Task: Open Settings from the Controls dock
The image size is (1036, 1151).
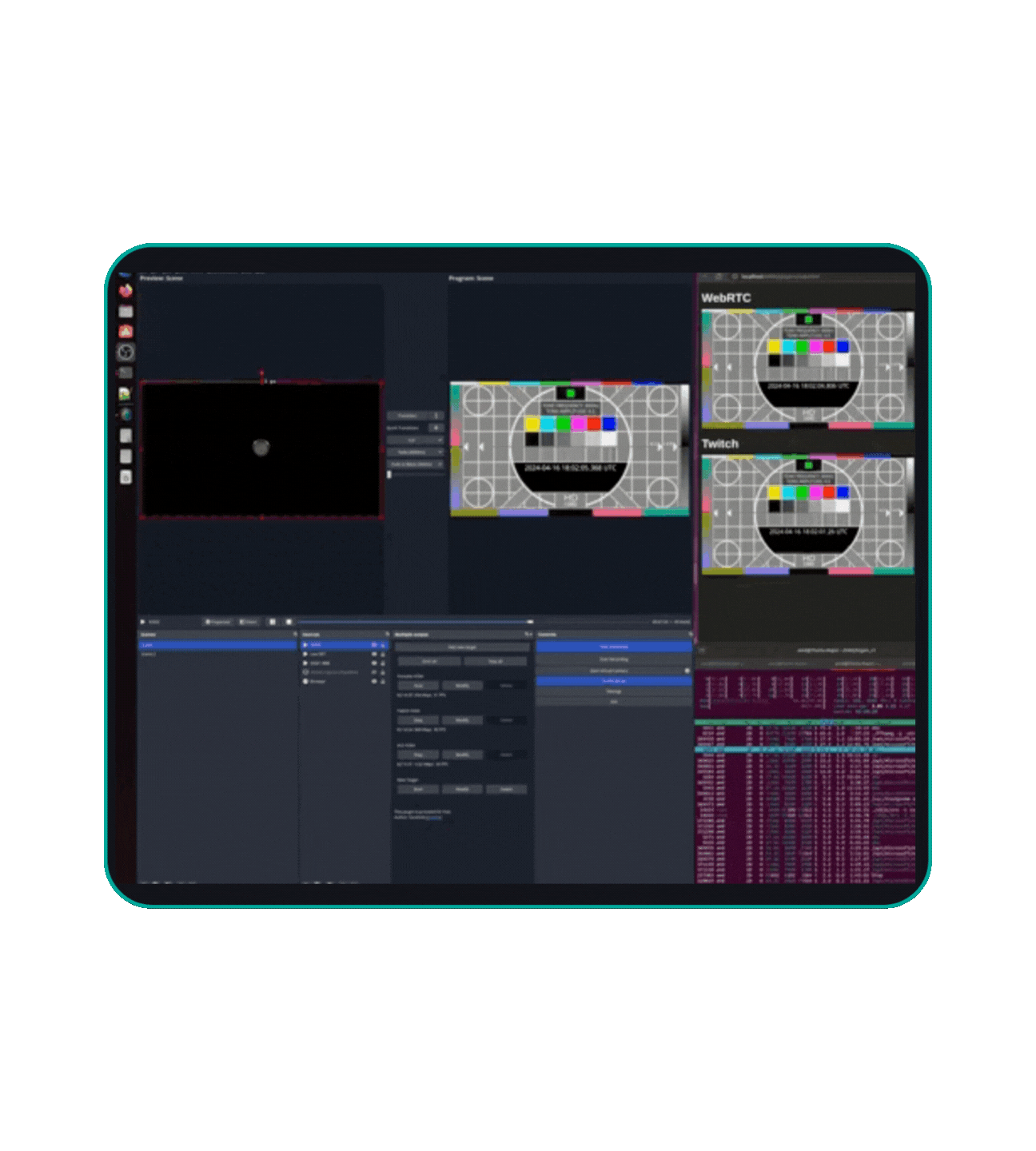Action: click(x=613, y=691)
